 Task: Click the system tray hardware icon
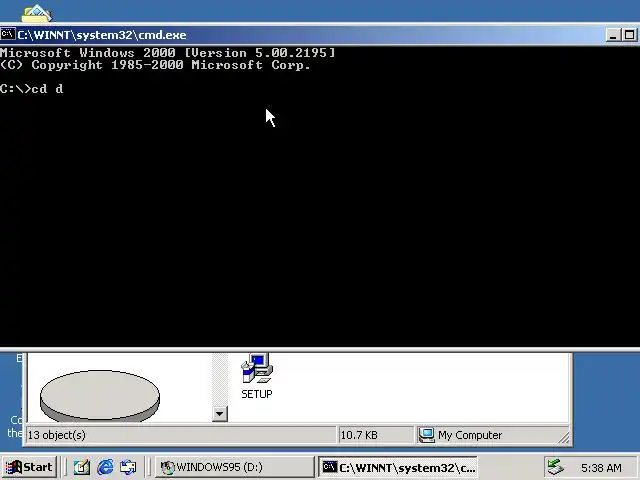[556, 467]
